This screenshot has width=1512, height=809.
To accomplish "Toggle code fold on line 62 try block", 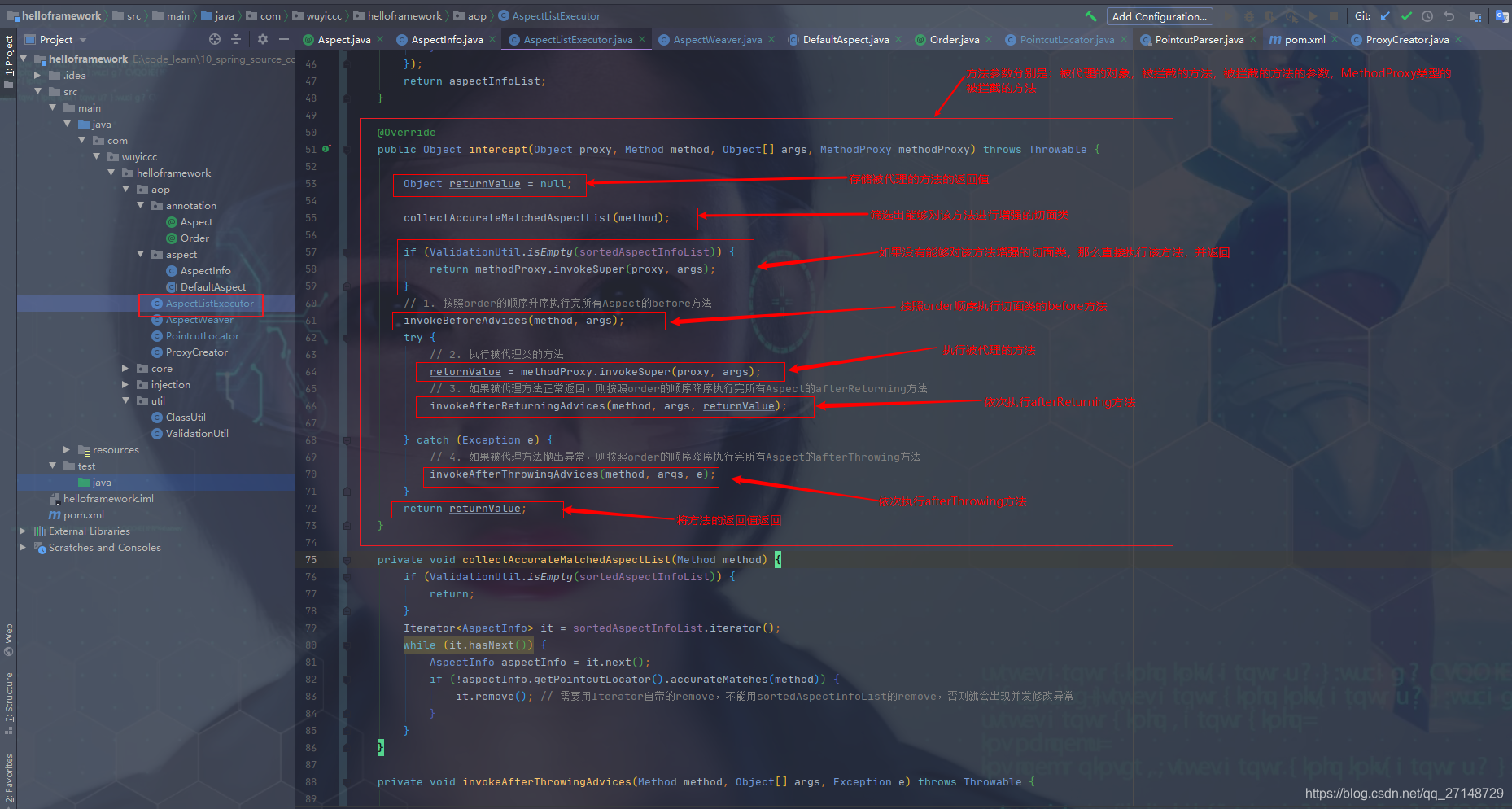I will pos(347,338).
